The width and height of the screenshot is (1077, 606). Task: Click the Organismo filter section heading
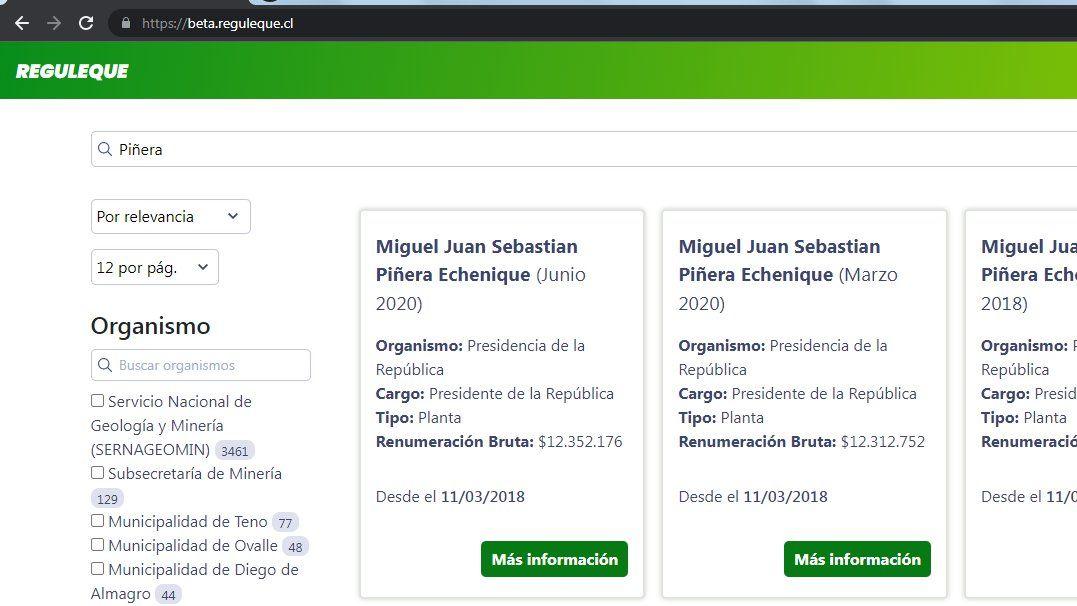point(150,326)
